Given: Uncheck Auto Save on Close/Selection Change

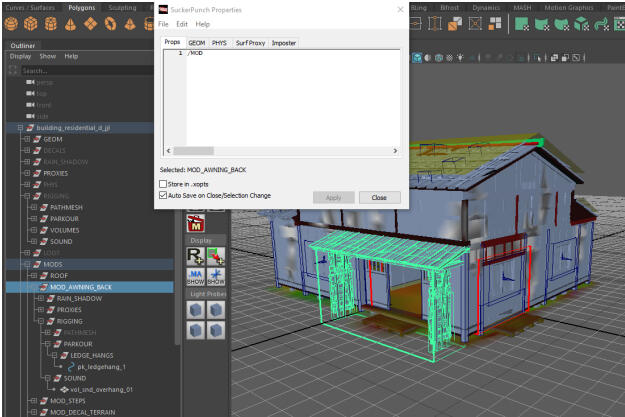Looking at the screenshot, I should tap(164, 196).
